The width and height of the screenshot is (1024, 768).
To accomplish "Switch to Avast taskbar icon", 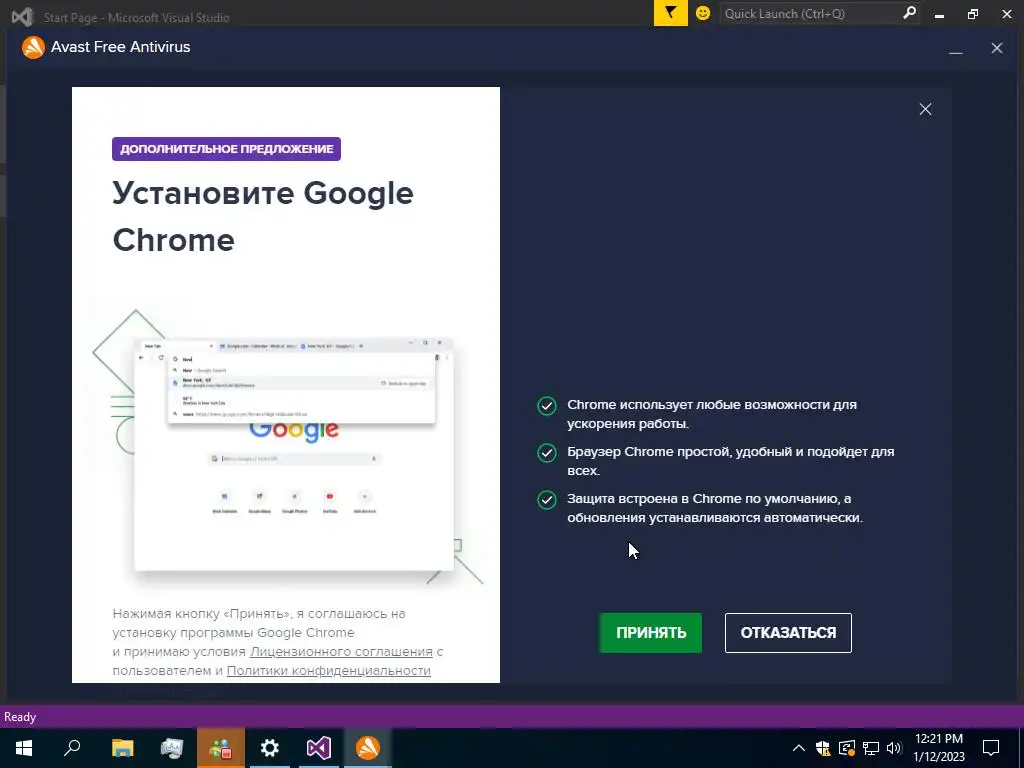I will coord(368,748).
